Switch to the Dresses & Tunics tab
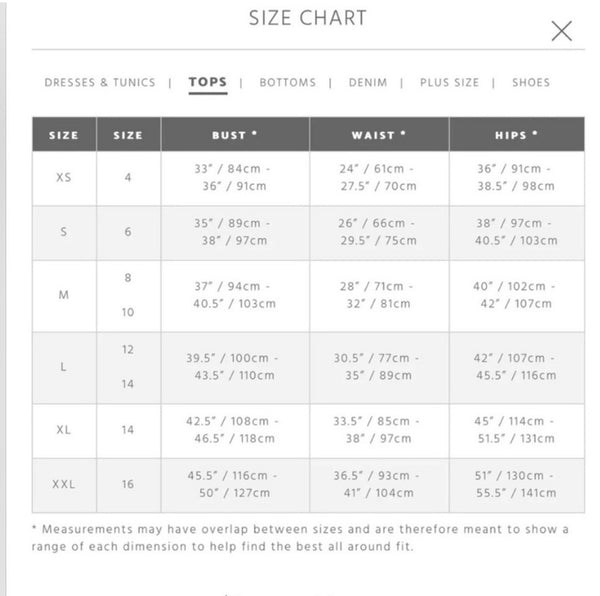The image size is (600, 596). tap(100, 83)
